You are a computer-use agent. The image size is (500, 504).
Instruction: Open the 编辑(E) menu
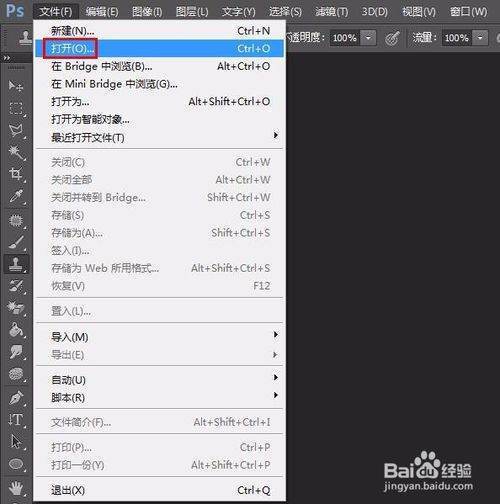click(102, 12)
